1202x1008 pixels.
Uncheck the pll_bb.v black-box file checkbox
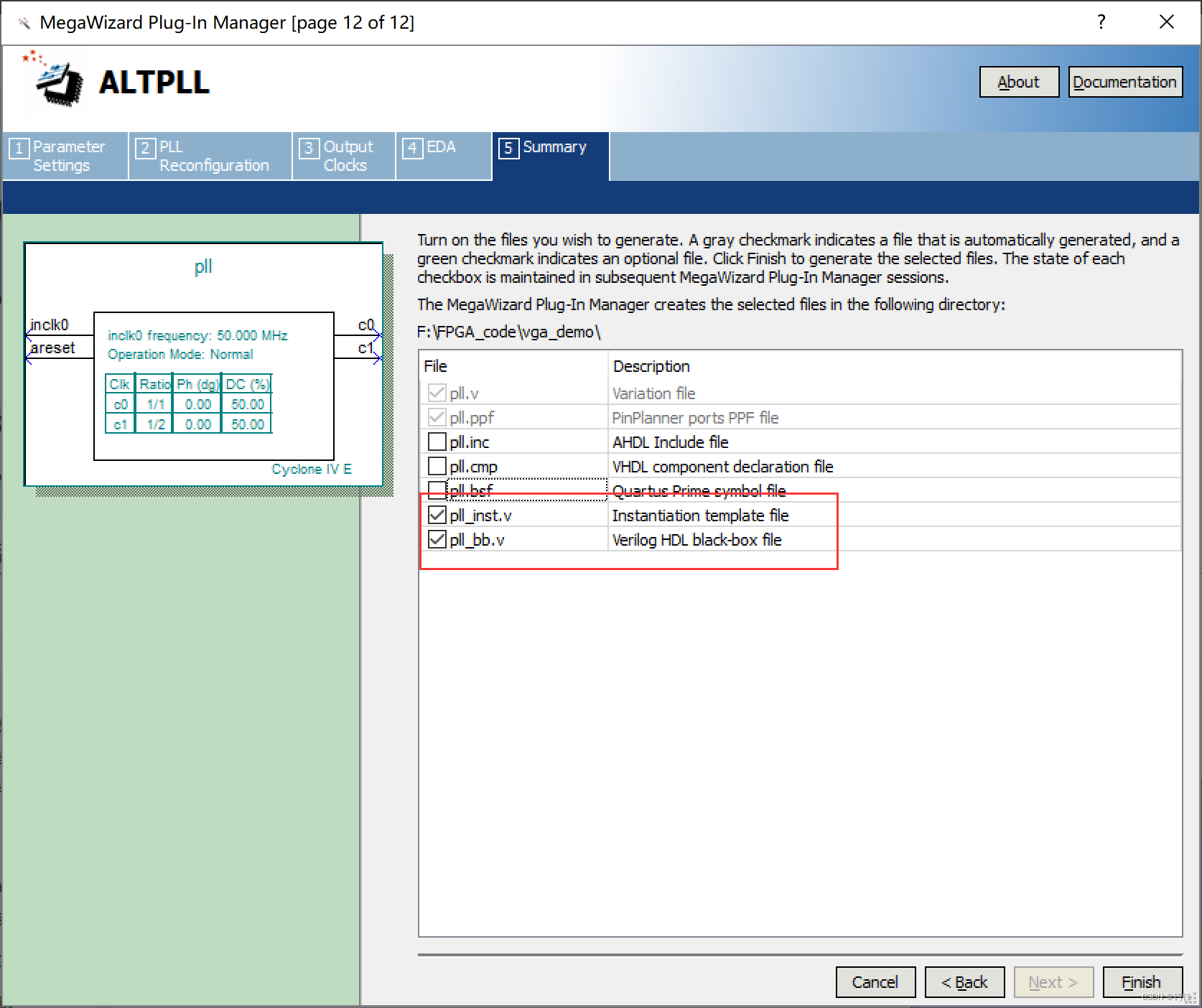coord(437,539)
